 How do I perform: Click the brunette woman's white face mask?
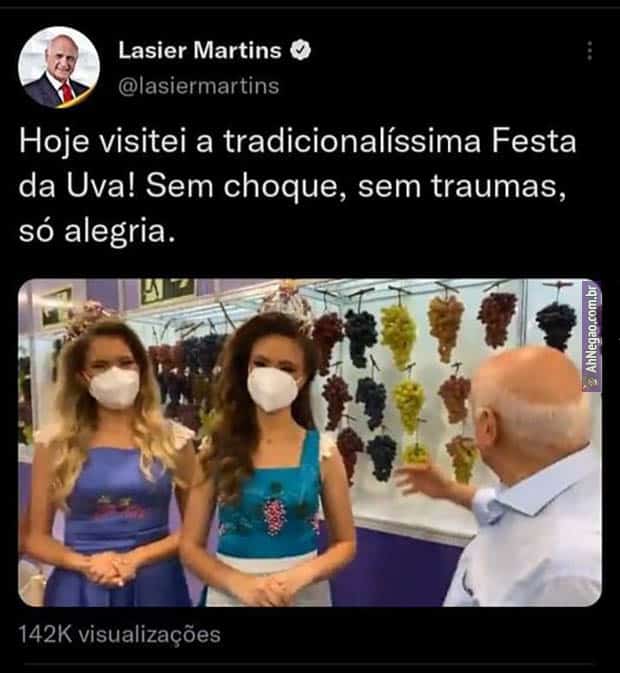pos(273,390)
